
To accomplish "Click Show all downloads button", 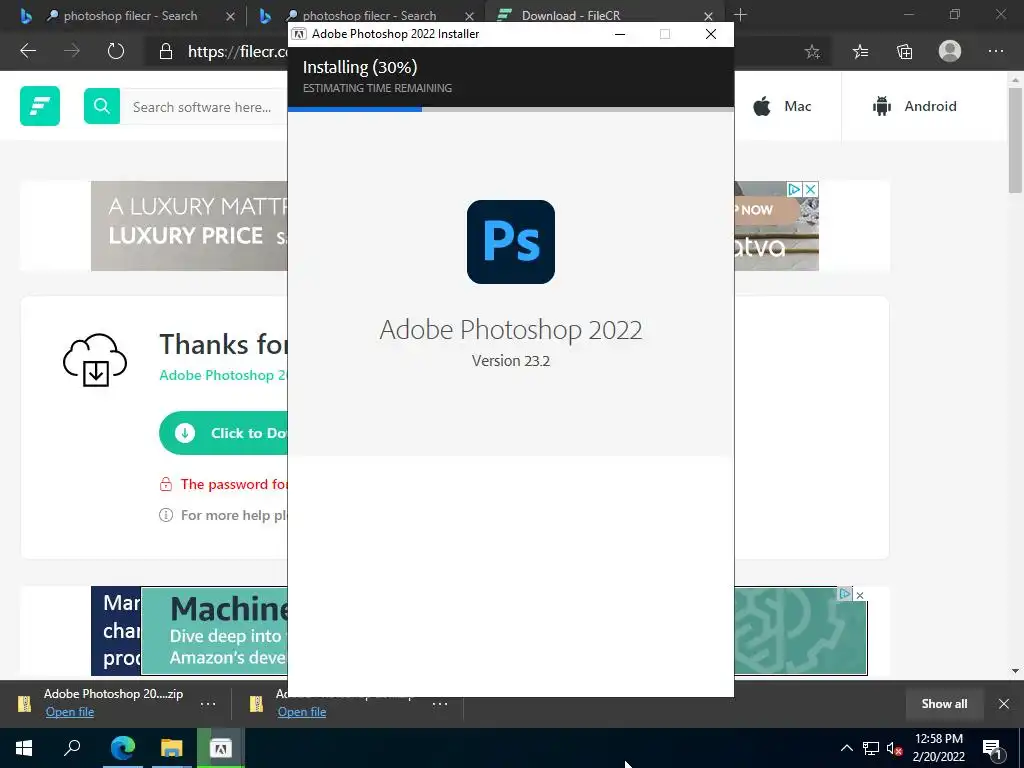I will [944, 703].
